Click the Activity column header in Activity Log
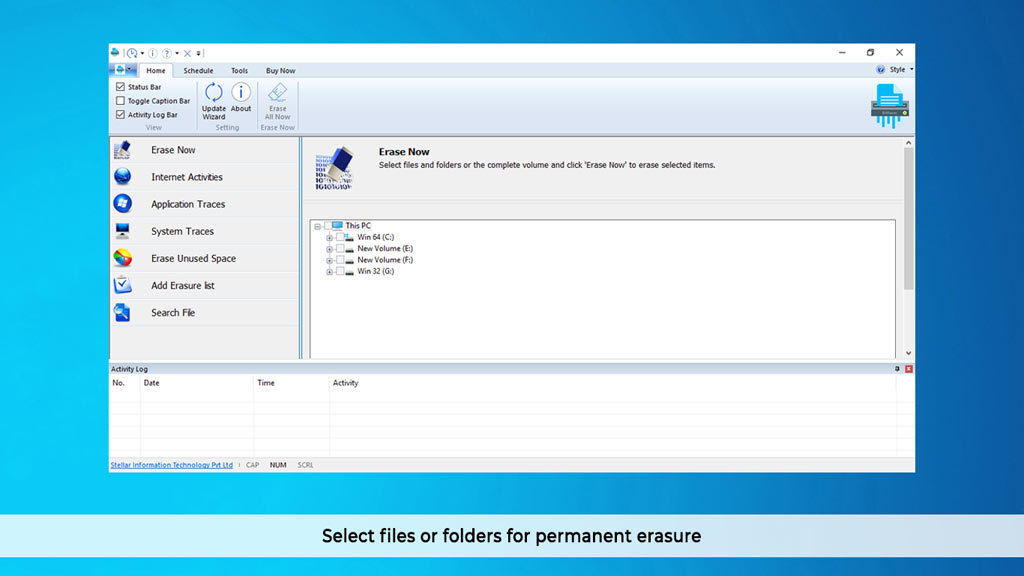The width and height of the screenshot is (1024, 576). point(613,383)
